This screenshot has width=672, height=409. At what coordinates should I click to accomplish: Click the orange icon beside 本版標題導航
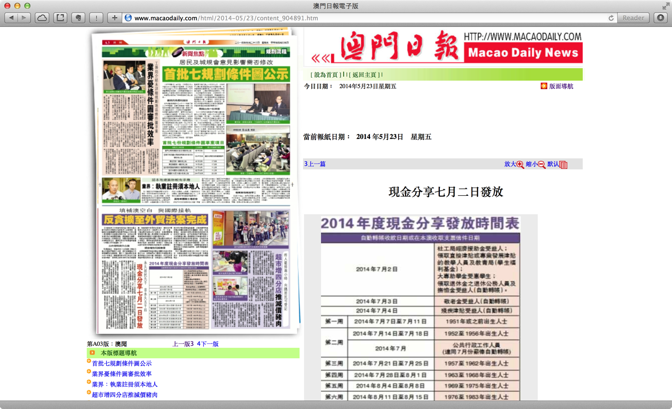pyautogui.click(x=92, y=353)
